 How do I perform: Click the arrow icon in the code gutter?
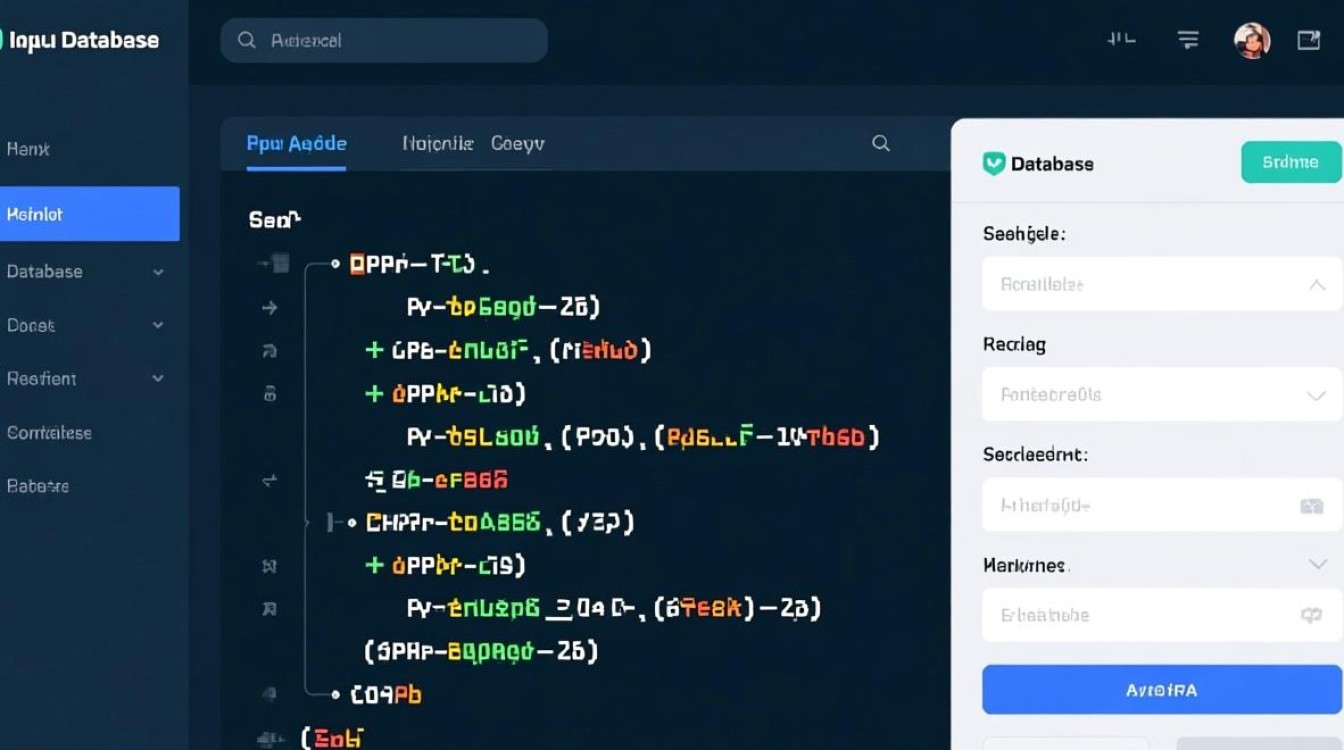point(268,308)
